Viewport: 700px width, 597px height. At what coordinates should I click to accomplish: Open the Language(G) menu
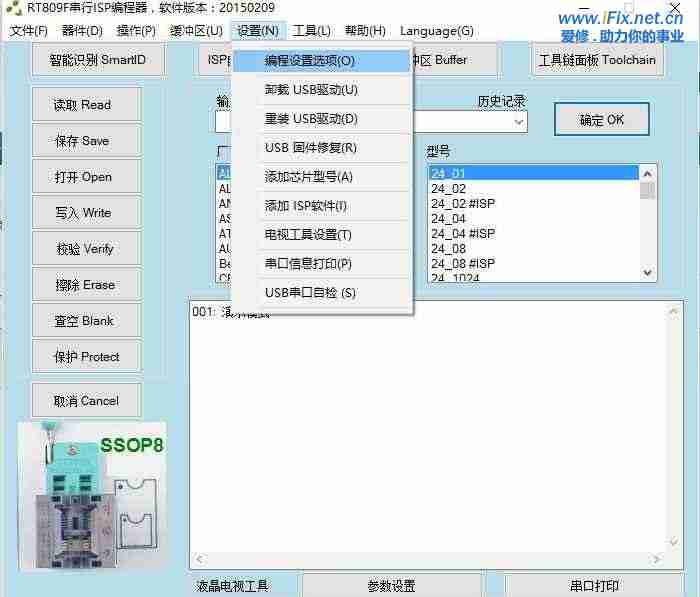(x=437, y=31)
